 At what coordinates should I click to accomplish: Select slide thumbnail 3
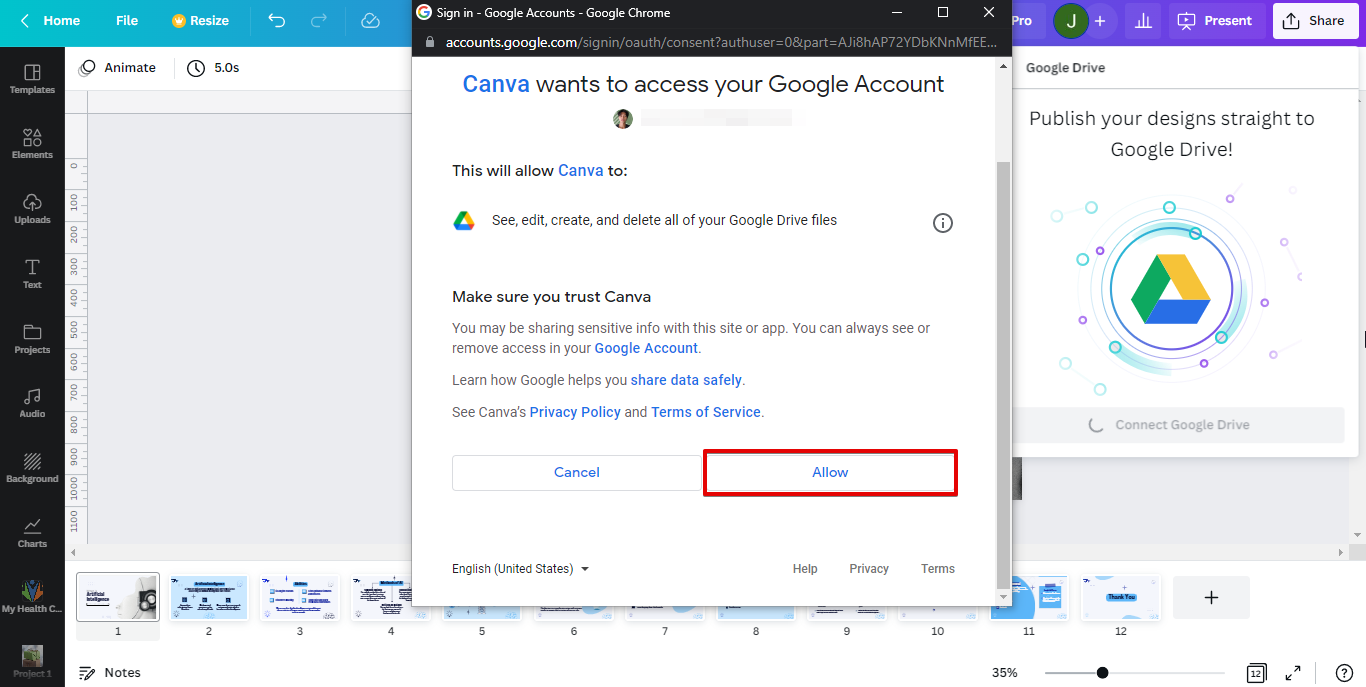pos(300,597)
